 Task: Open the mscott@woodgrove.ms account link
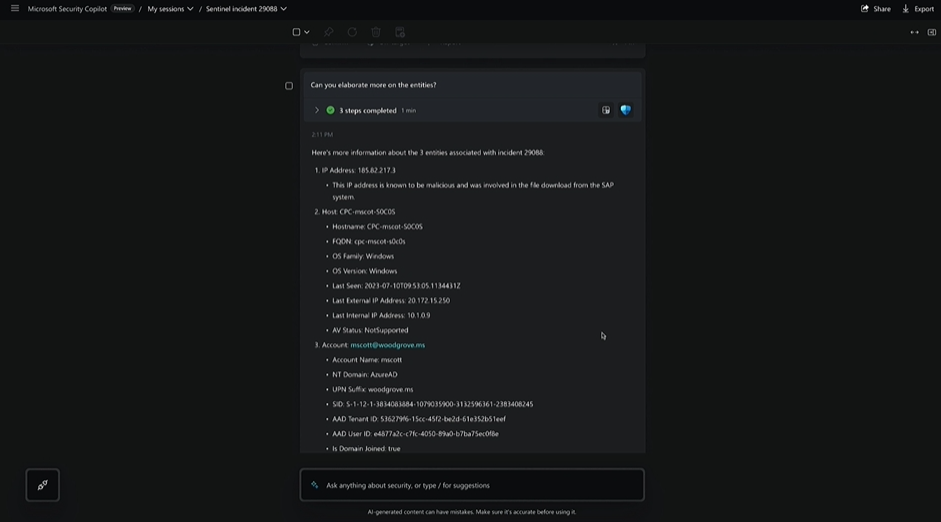pos(387,345)
